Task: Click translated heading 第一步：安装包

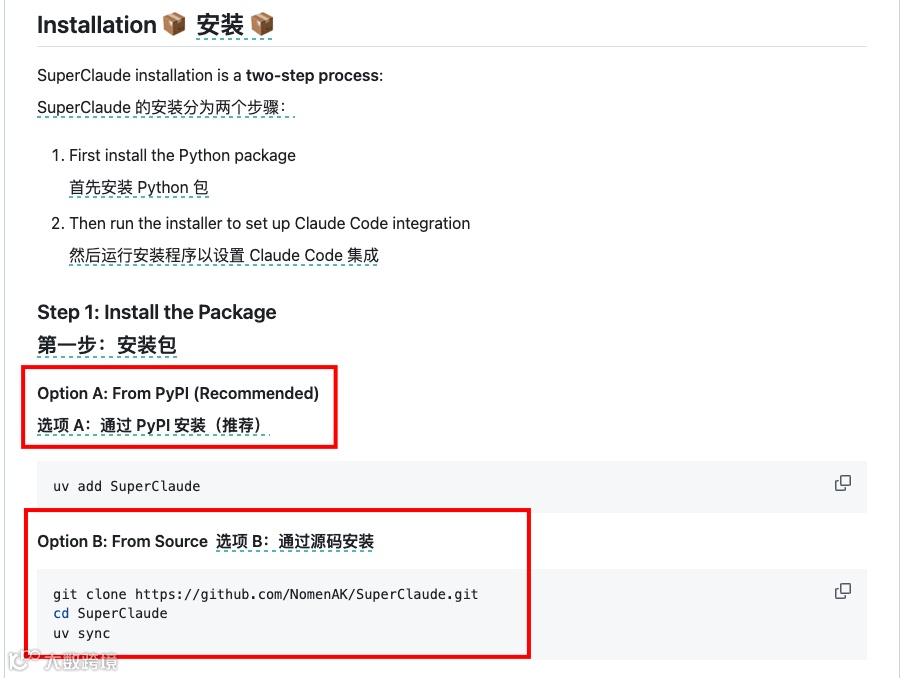Action: pos(107,345)
